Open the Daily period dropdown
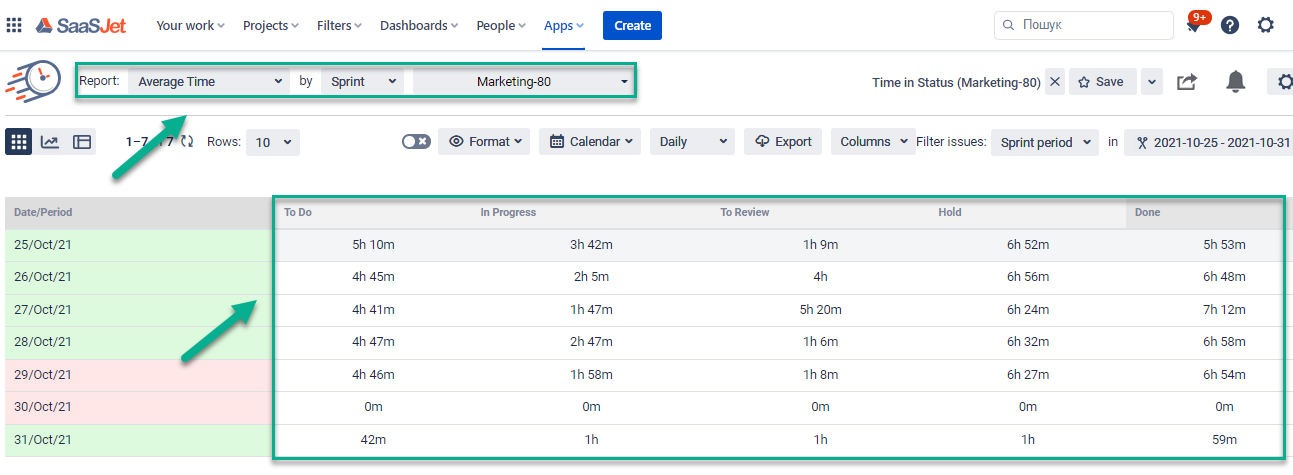Screen dimensions: 1293x475 [x=692, y=142]
